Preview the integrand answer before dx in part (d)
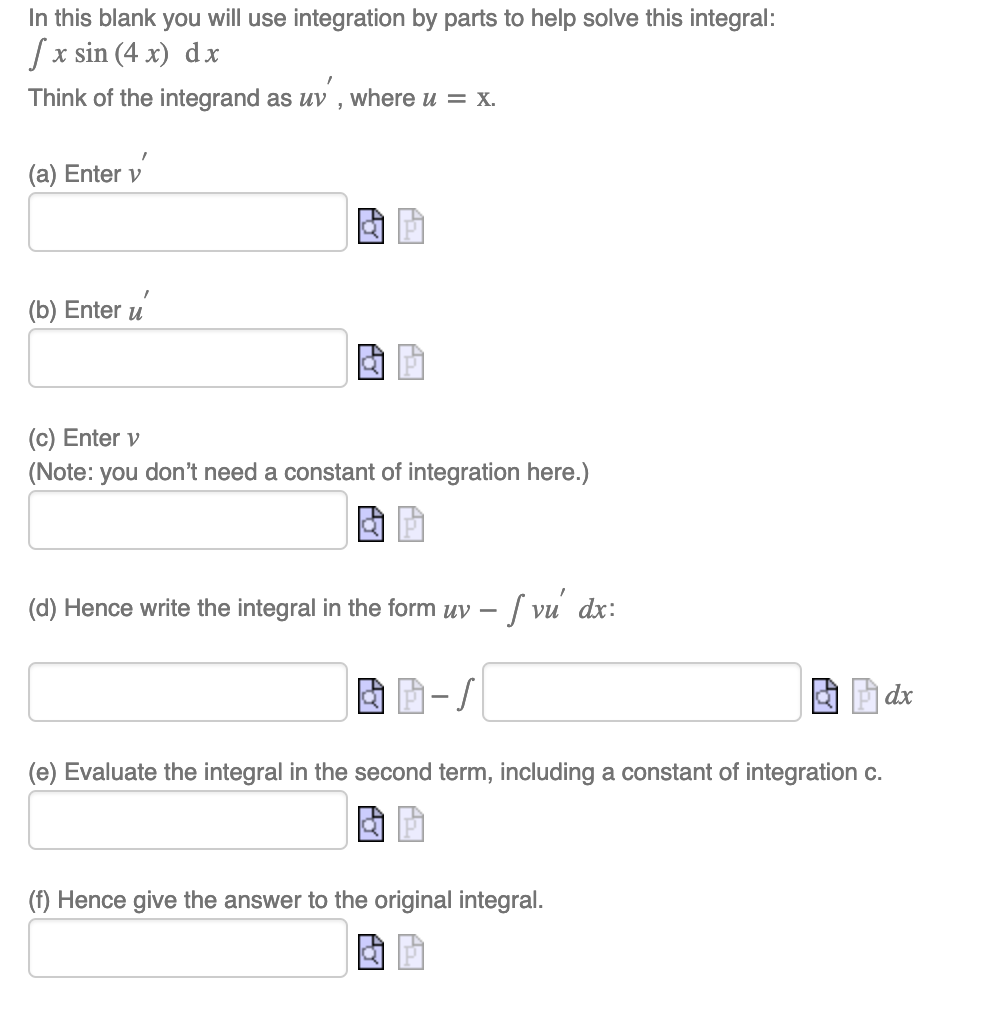Screen dimensions: 982x1014 click(x=824, y=693)
